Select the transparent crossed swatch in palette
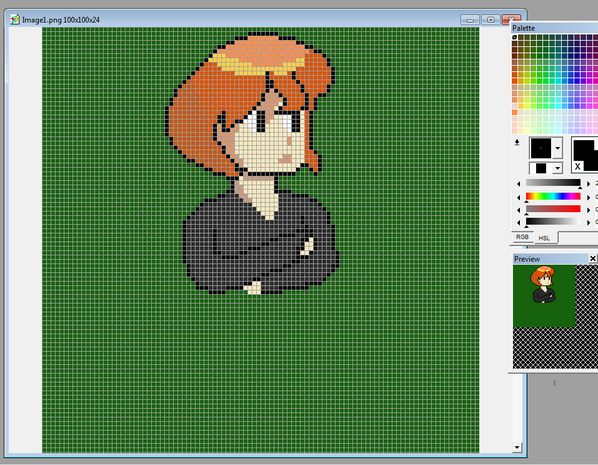 [514, 37]
